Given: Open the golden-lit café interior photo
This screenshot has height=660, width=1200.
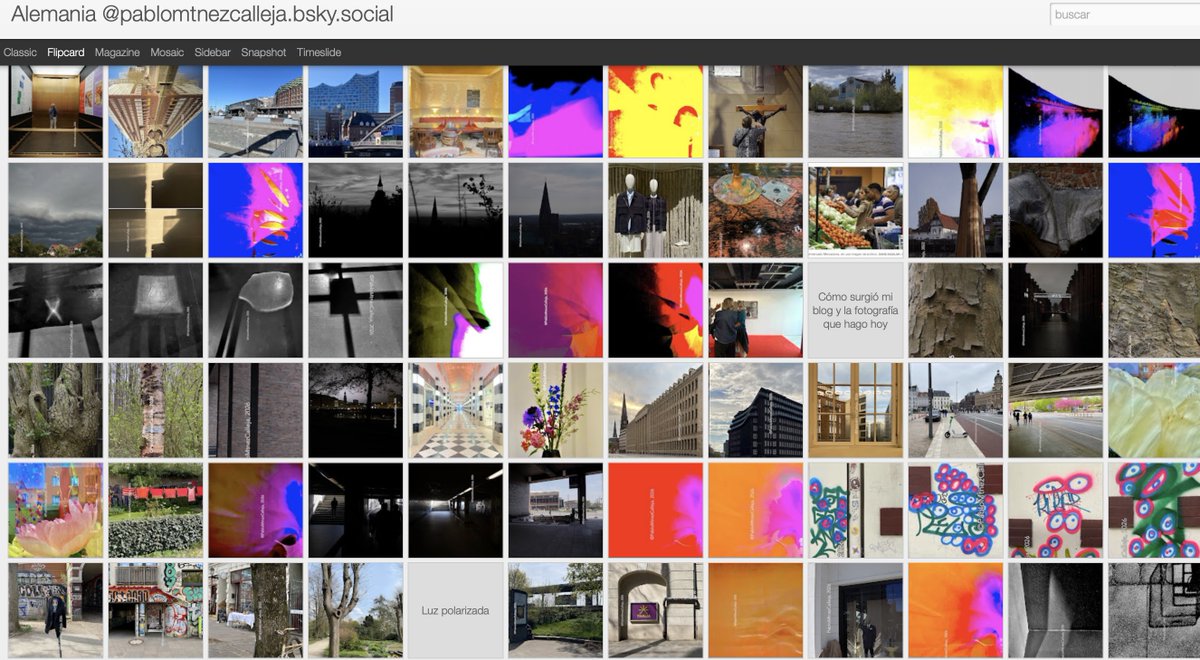Looking at the screenshot, I should coord(455,111).
